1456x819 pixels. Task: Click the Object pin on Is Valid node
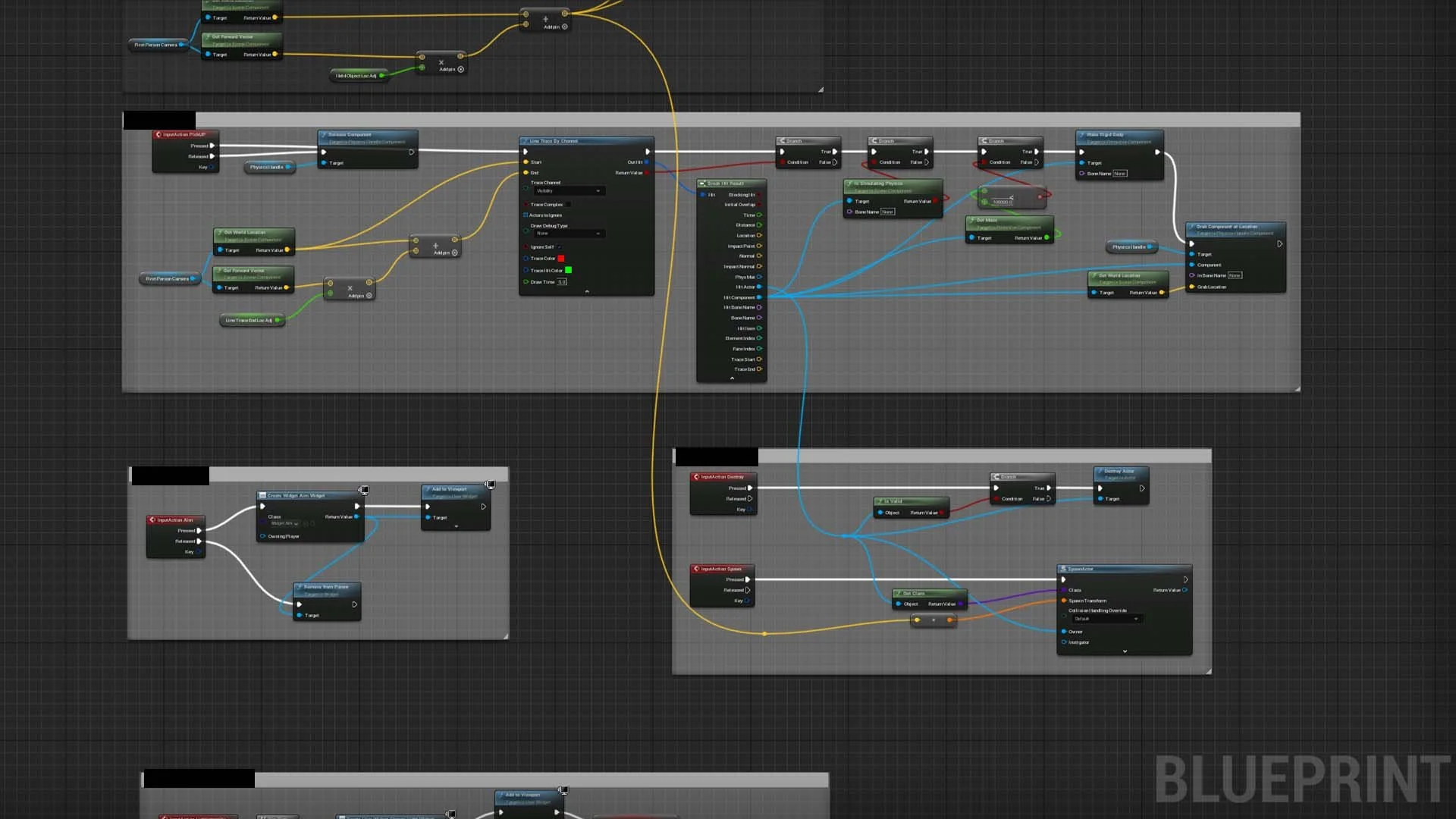coord(880,513)
